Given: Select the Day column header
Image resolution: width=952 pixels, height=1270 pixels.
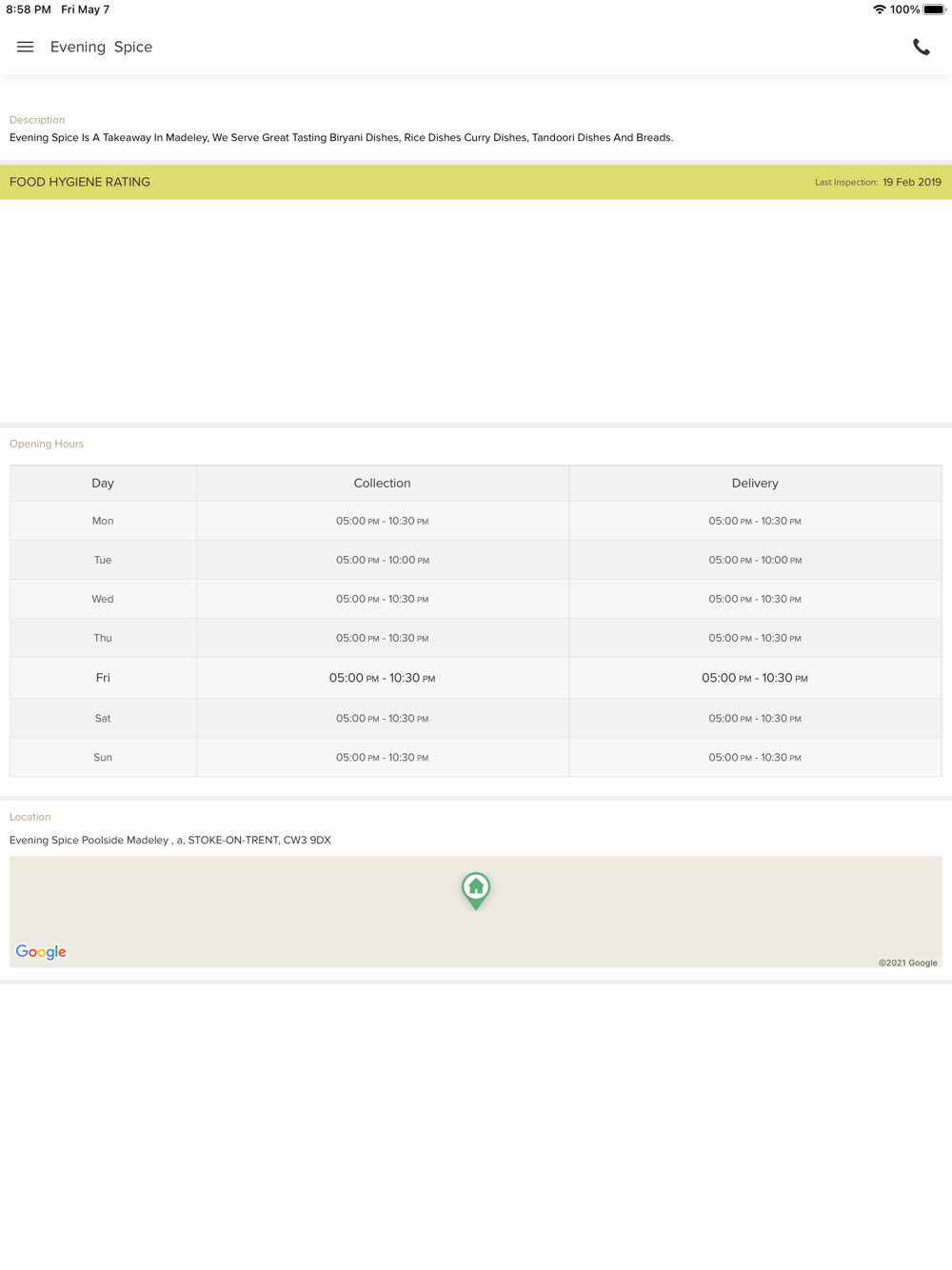Looking at the screenshot, I should click(103, 484).
